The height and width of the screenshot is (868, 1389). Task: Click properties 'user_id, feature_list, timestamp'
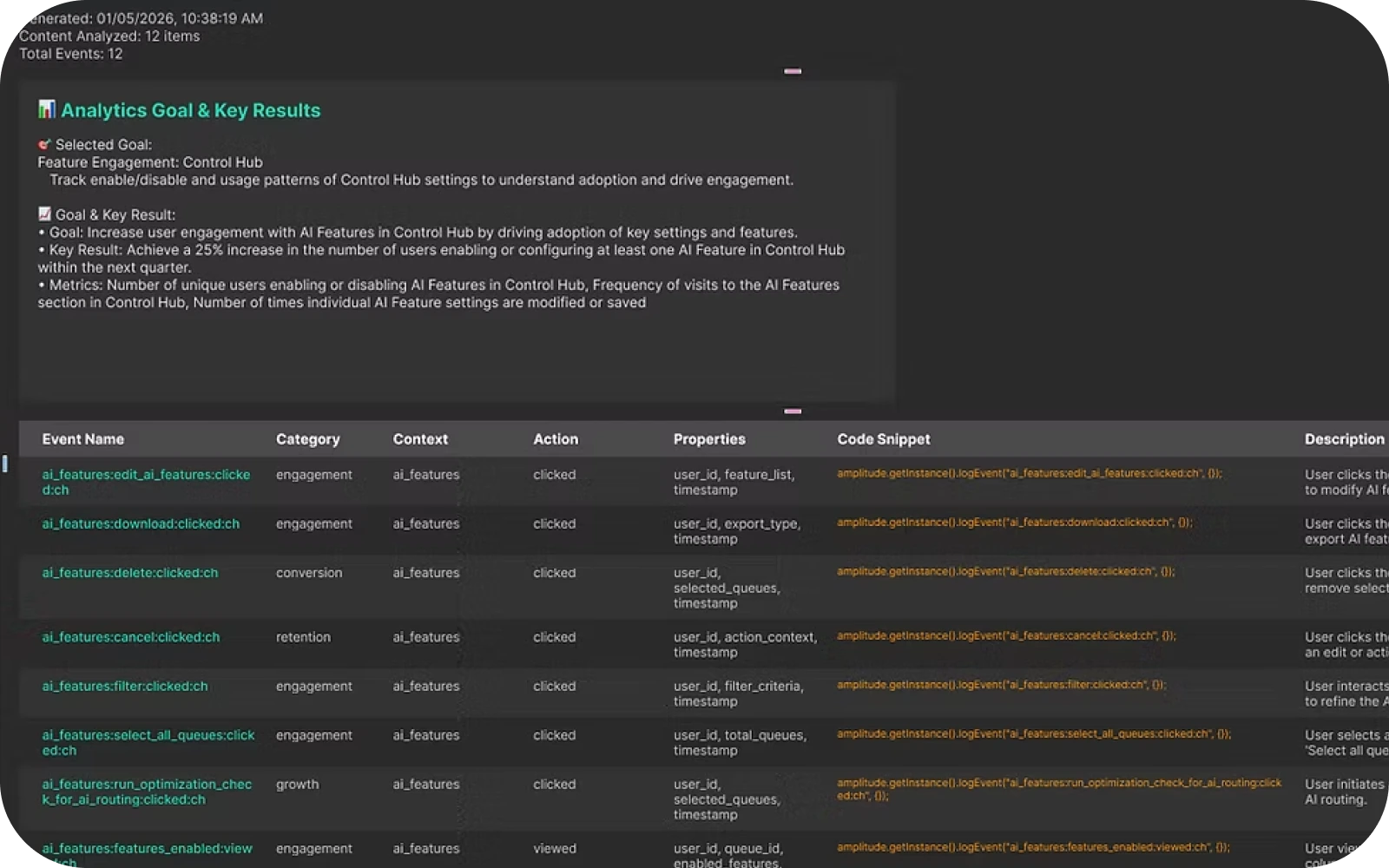click(734, 483)
